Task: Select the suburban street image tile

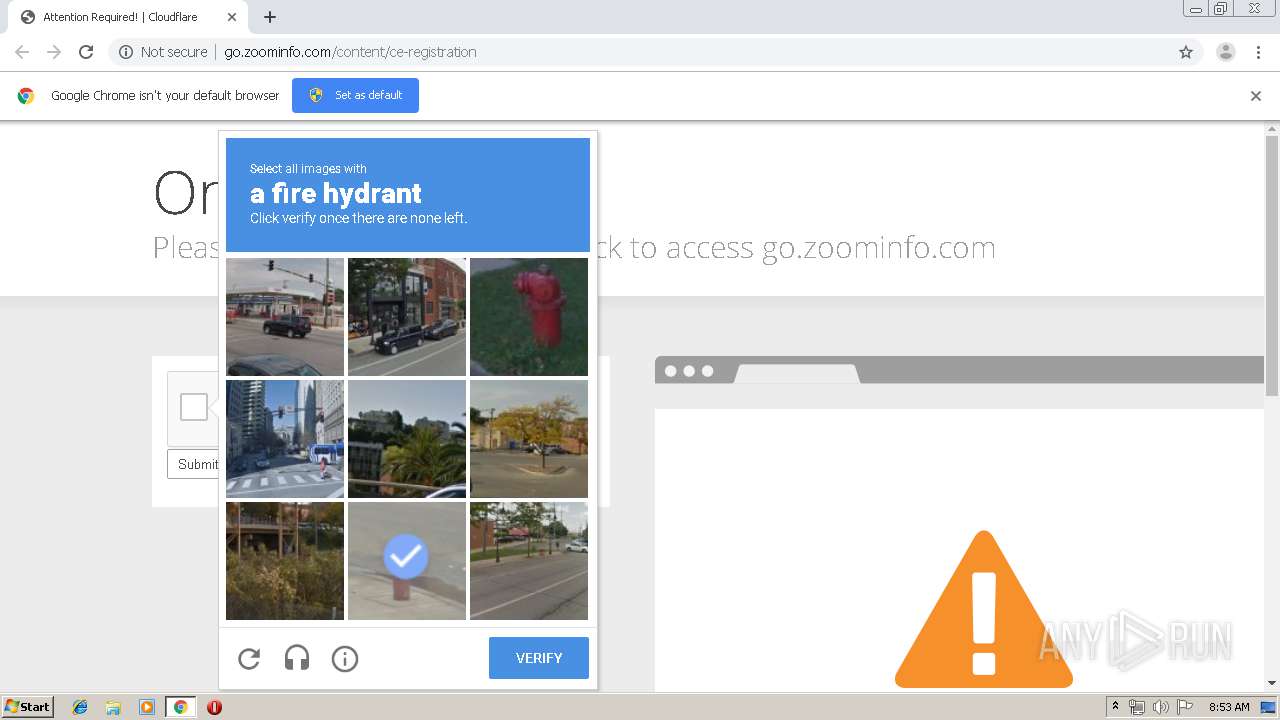Action: pyautogui.click(x=529, y=561)
